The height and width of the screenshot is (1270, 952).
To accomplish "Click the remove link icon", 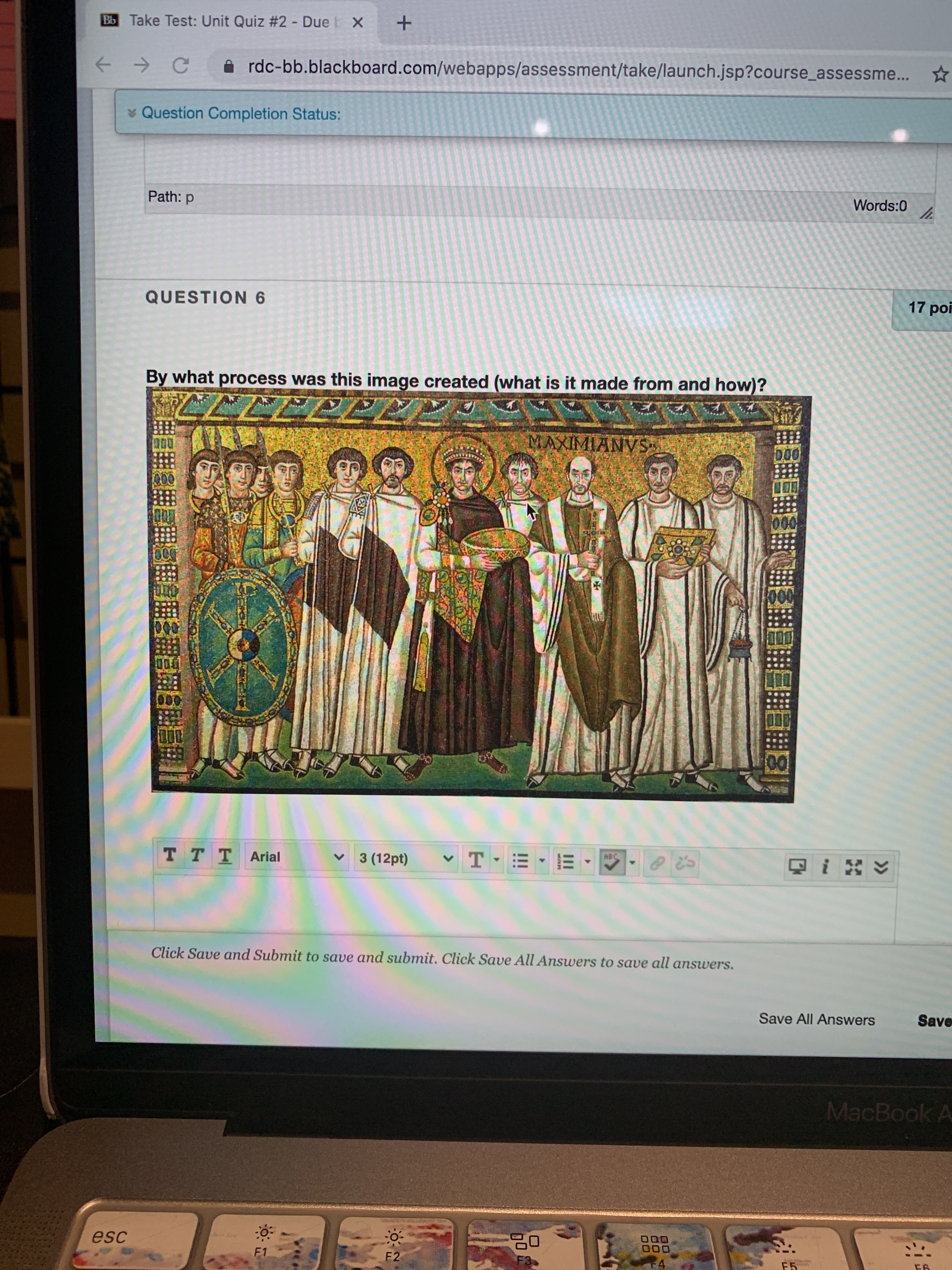I will [686, 863].
